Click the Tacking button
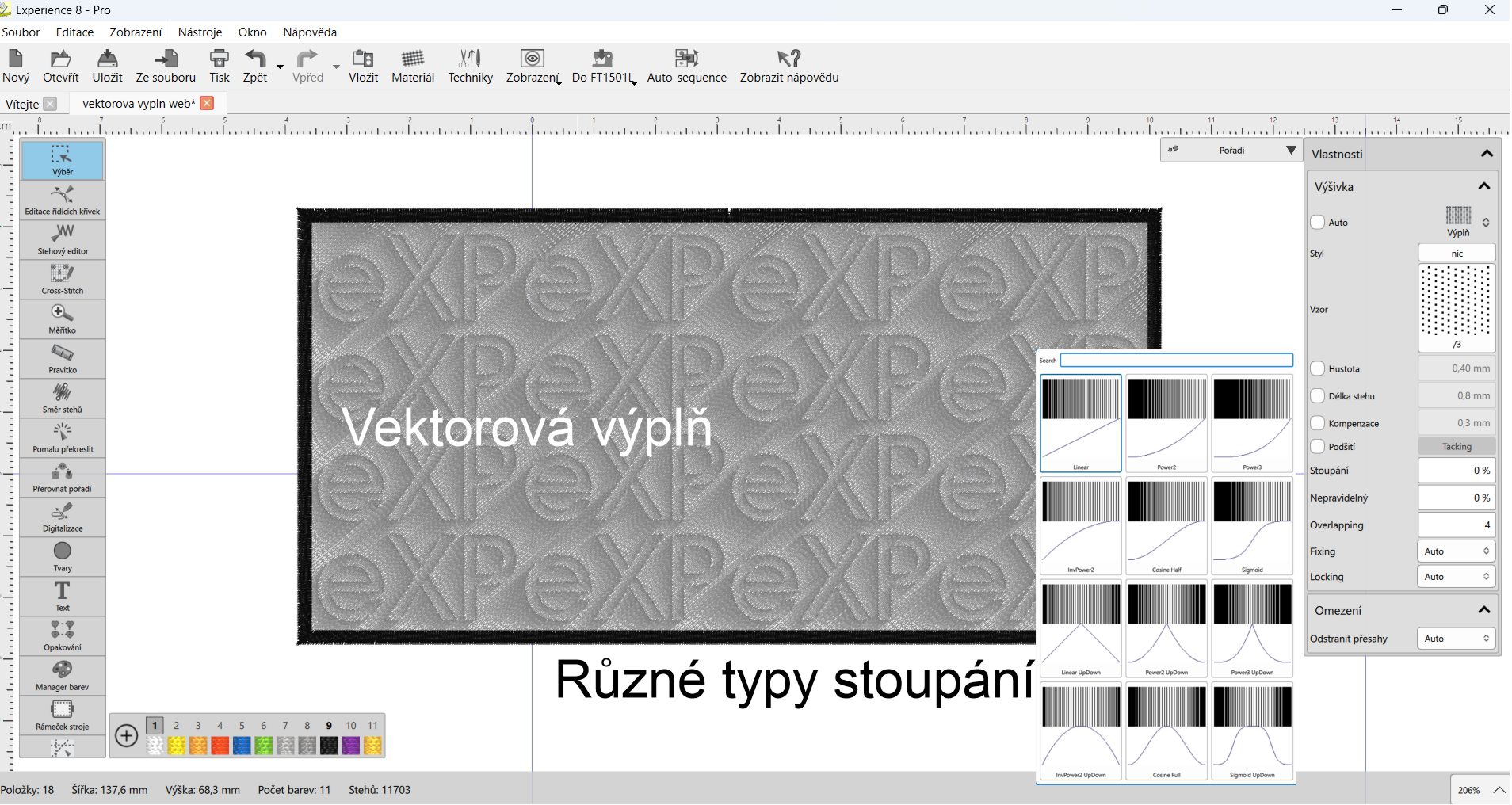The width and height of the screenshot is (1512, 805). (1456, 447)
